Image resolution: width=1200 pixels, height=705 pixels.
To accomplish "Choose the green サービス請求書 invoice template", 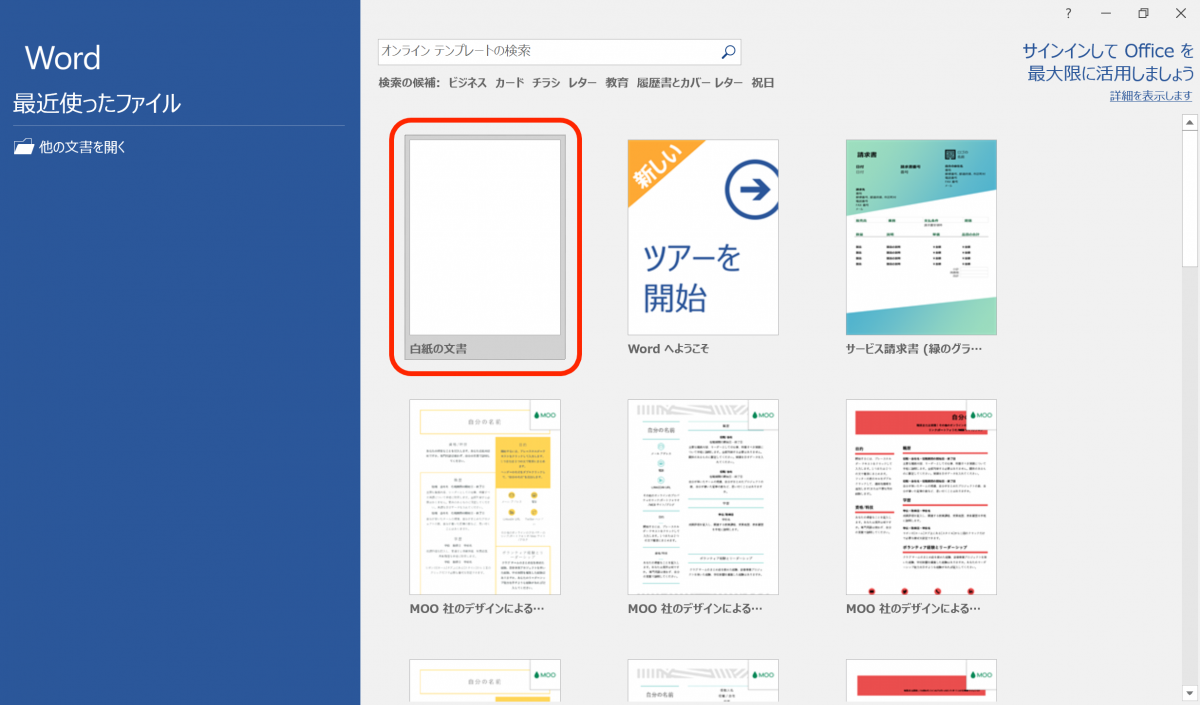I will click(x=920, y=237).
